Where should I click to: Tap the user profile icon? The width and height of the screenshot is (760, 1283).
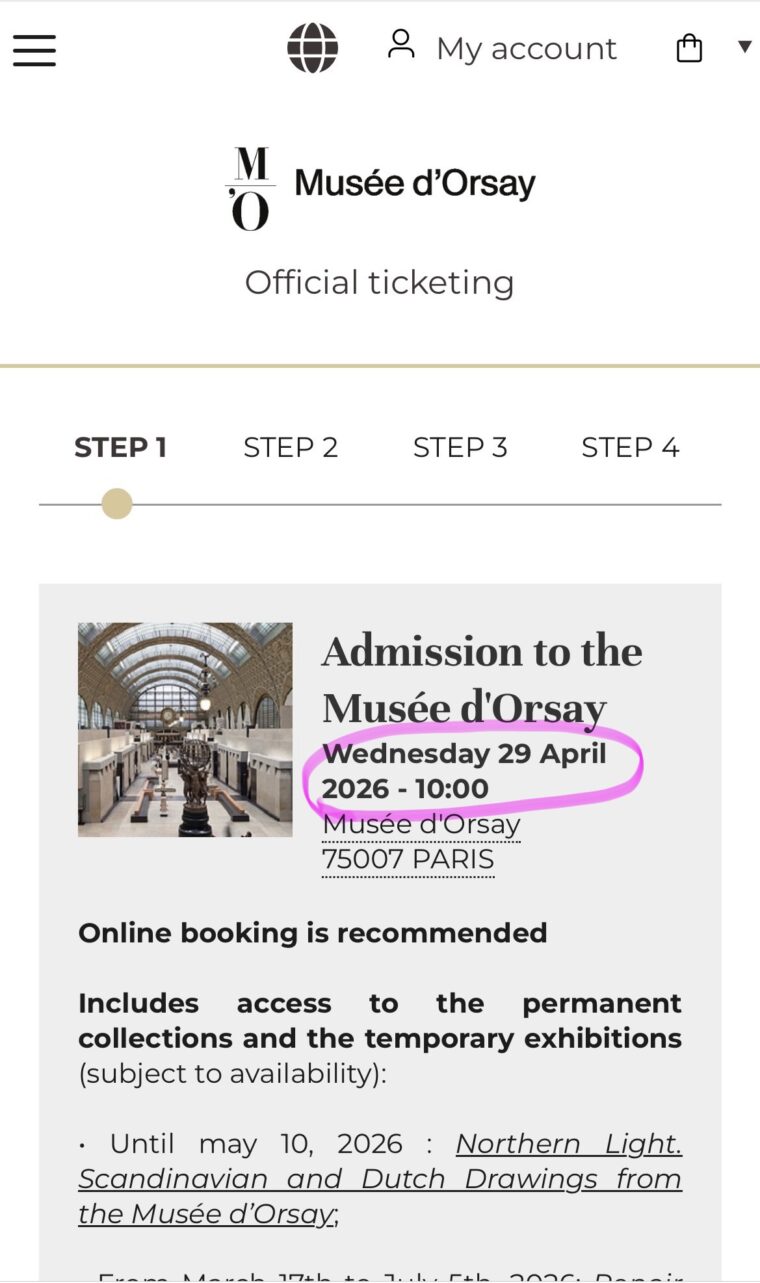point(401,44)
